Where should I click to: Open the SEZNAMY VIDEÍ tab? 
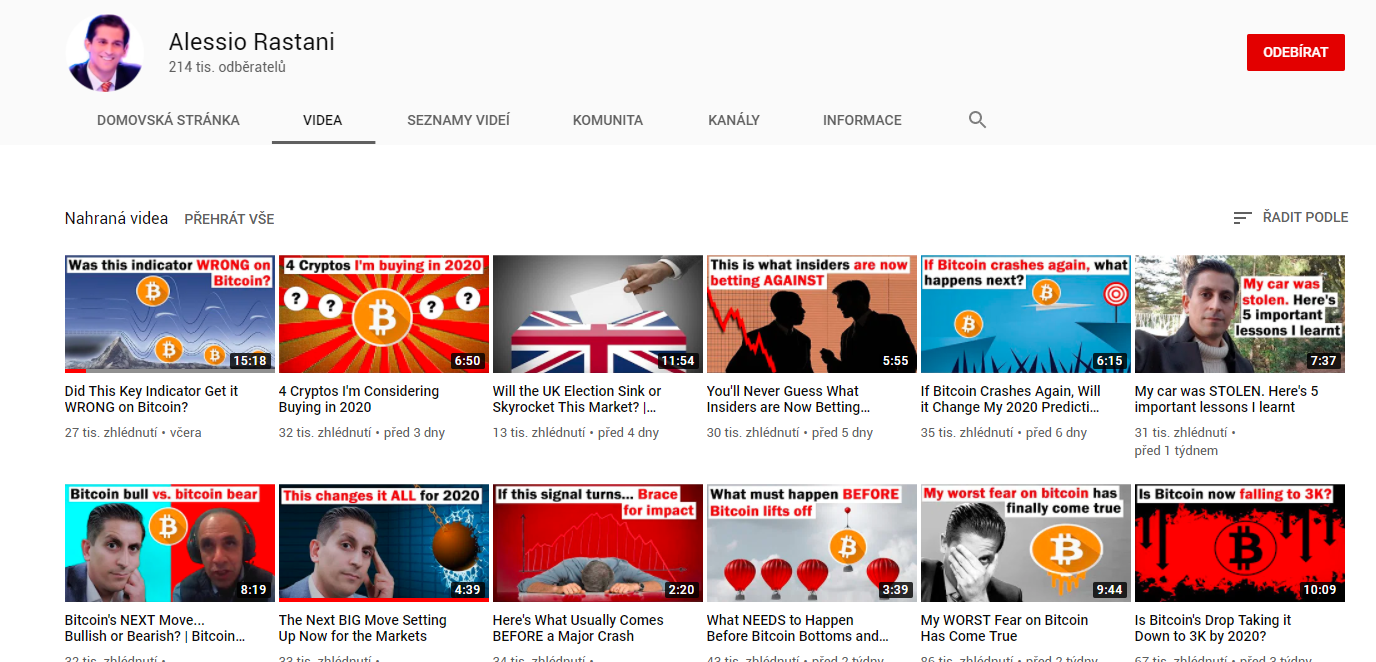pyautogui.click(x=458, y=120)
